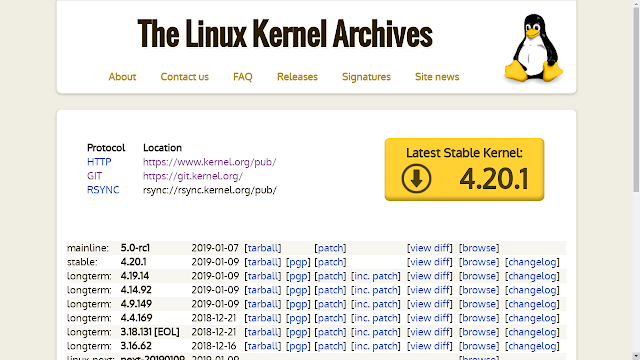The width and height of the screenshot is (640, 360).
Task: Open patch for longterm 4.4.169
Action: click(330, 318)
